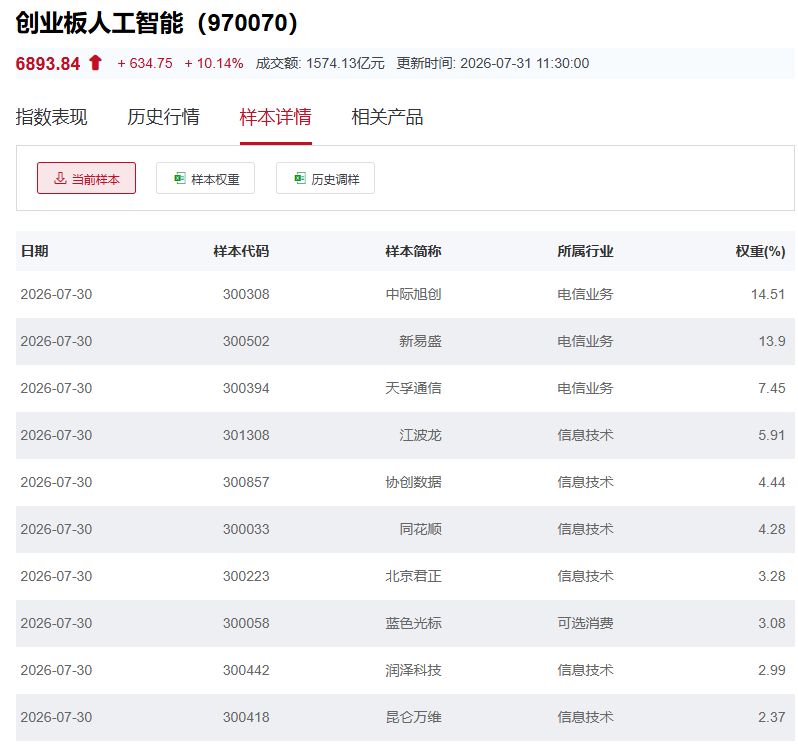Viewport: 798px width, 746px height.
Task: Click weight value 2.99
Action: coord(772,670)
